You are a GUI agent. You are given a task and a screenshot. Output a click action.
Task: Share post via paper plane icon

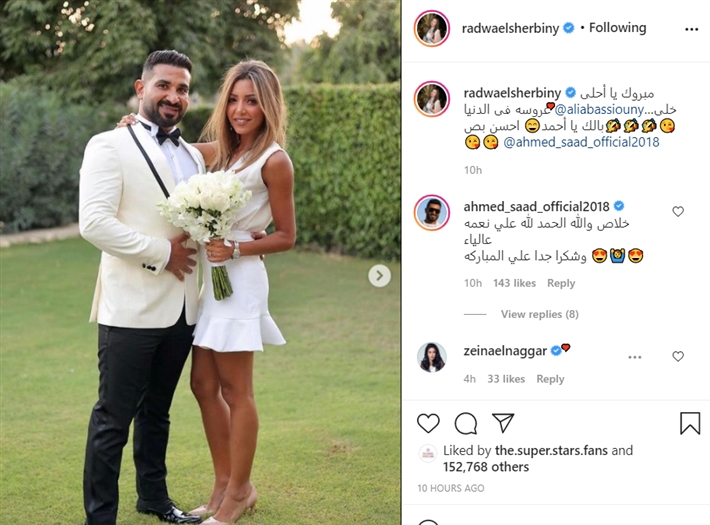tap(503, 422)
